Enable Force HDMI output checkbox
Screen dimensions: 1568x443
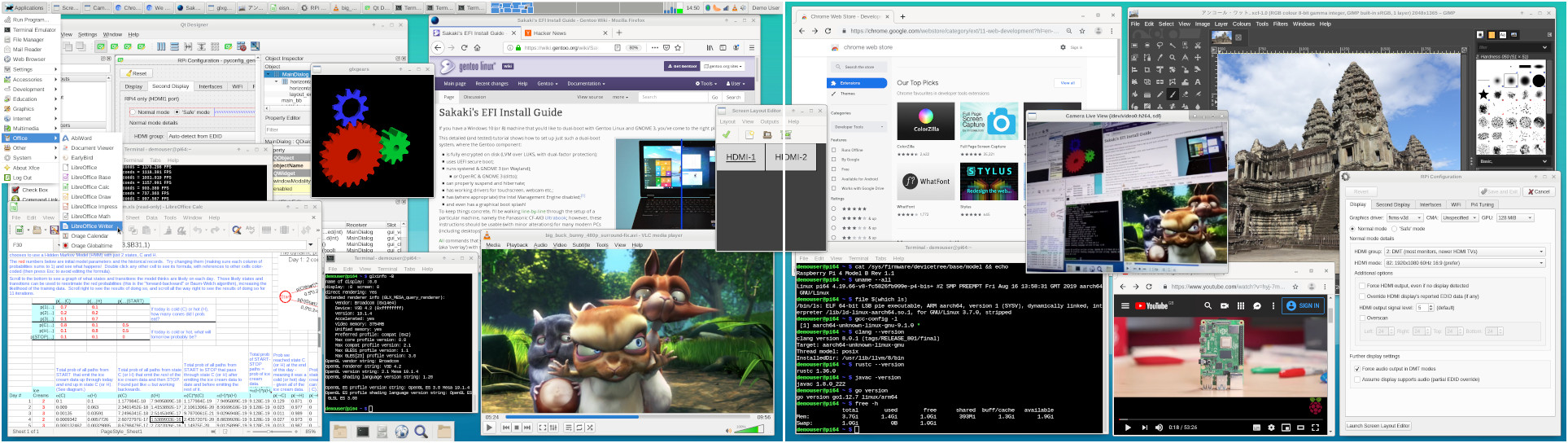point(1362,286)
